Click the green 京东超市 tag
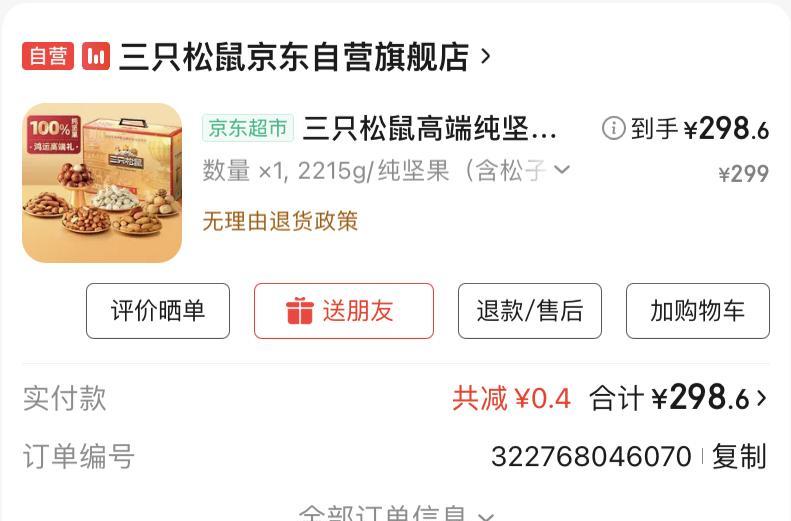Screen dimensions: 791x521 [x=248, y=128]
